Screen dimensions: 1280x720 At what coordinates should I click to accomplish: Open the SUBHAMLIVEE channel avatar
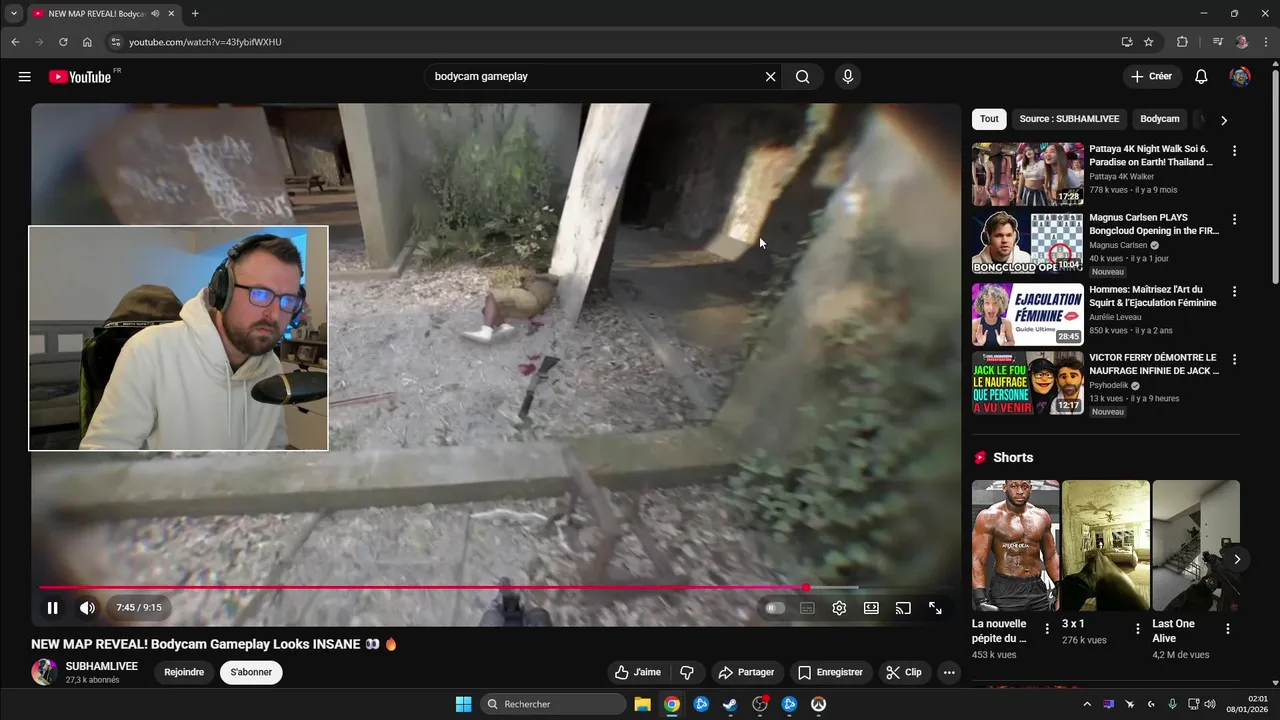pos(44,672)
